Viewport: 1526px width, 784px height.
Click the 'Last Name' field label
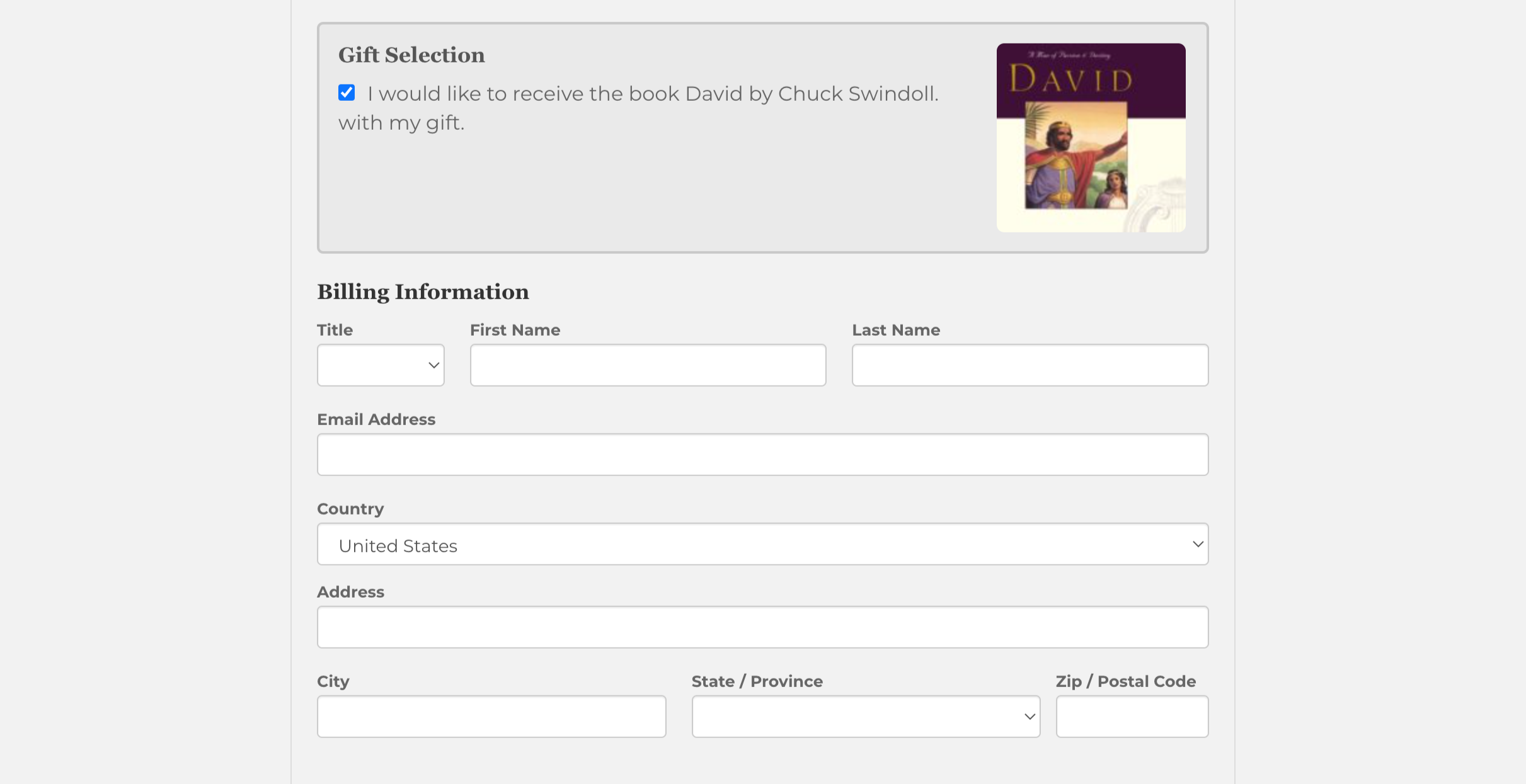[895, 330]
